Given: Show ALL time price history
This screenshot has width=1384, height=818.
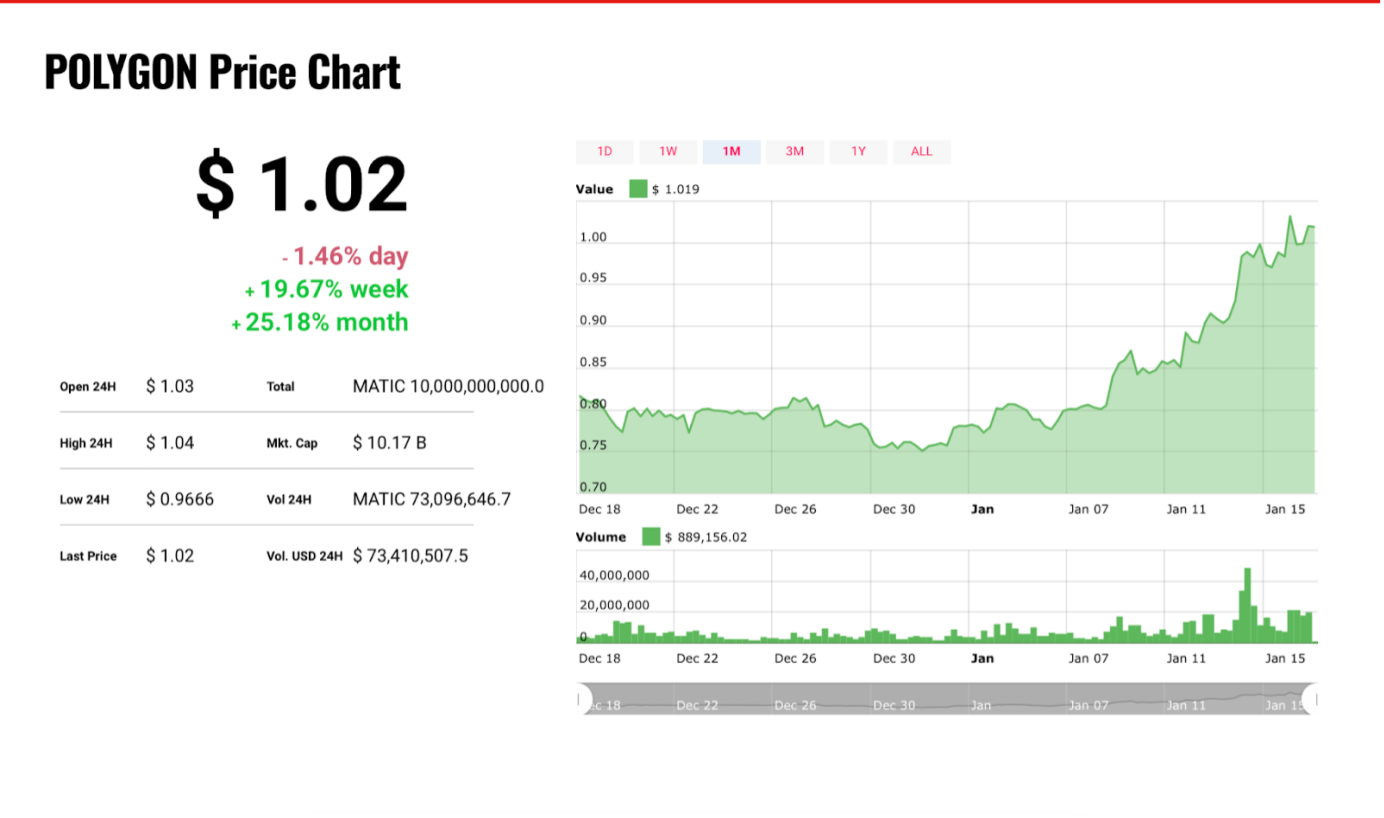Looking at the screenshot, I should [x=922, y=152].
